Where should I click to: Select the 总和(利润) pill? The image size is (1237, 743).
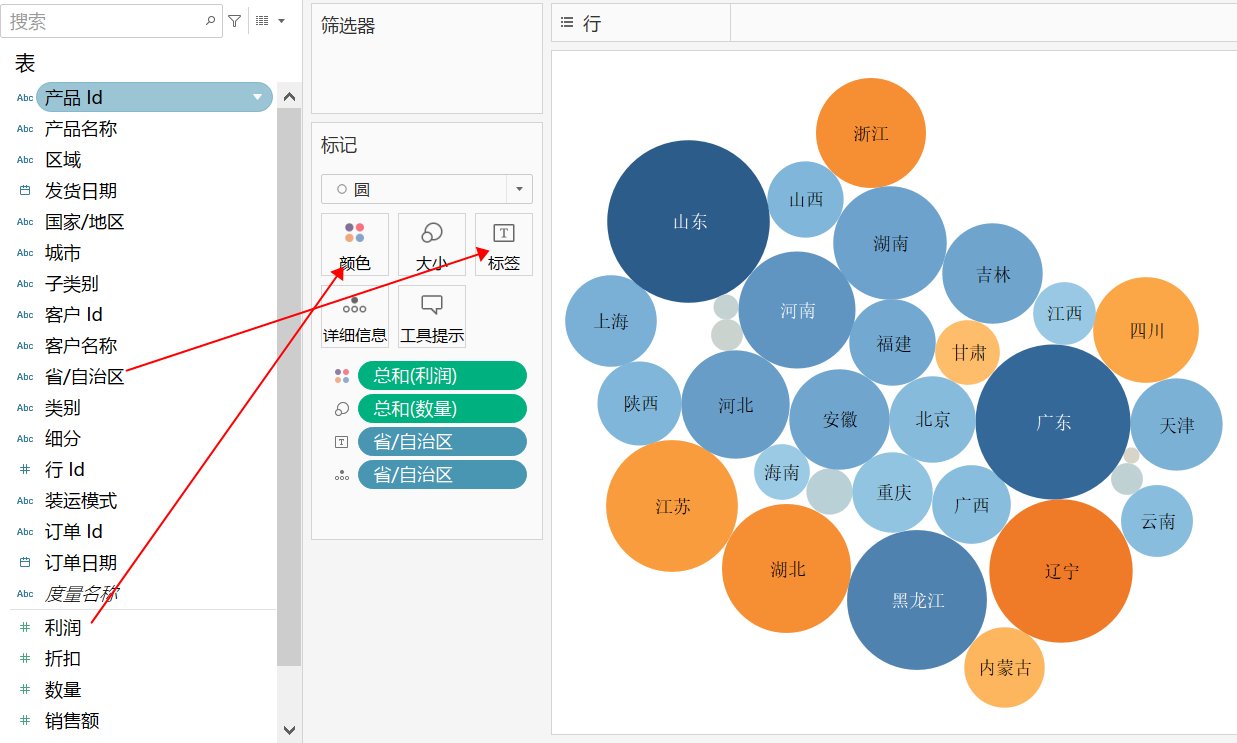point(442,376)
